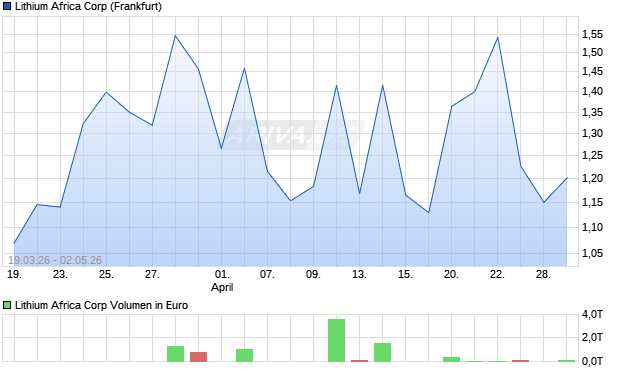Click the date range 19.03.26 - 02.05.26

[55, 260]
